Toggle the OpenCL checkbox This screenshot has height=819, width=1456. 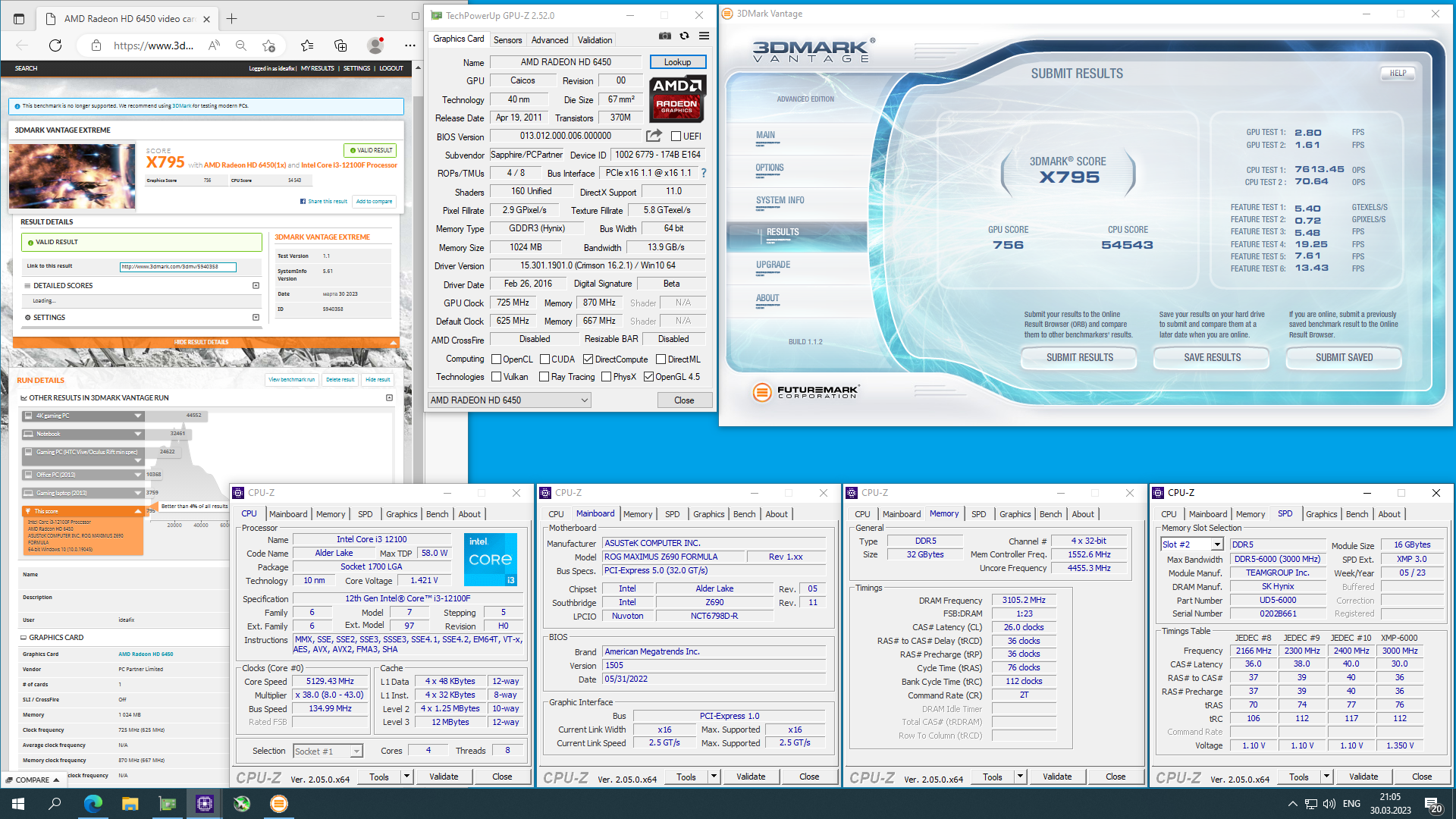pos(496,359)
